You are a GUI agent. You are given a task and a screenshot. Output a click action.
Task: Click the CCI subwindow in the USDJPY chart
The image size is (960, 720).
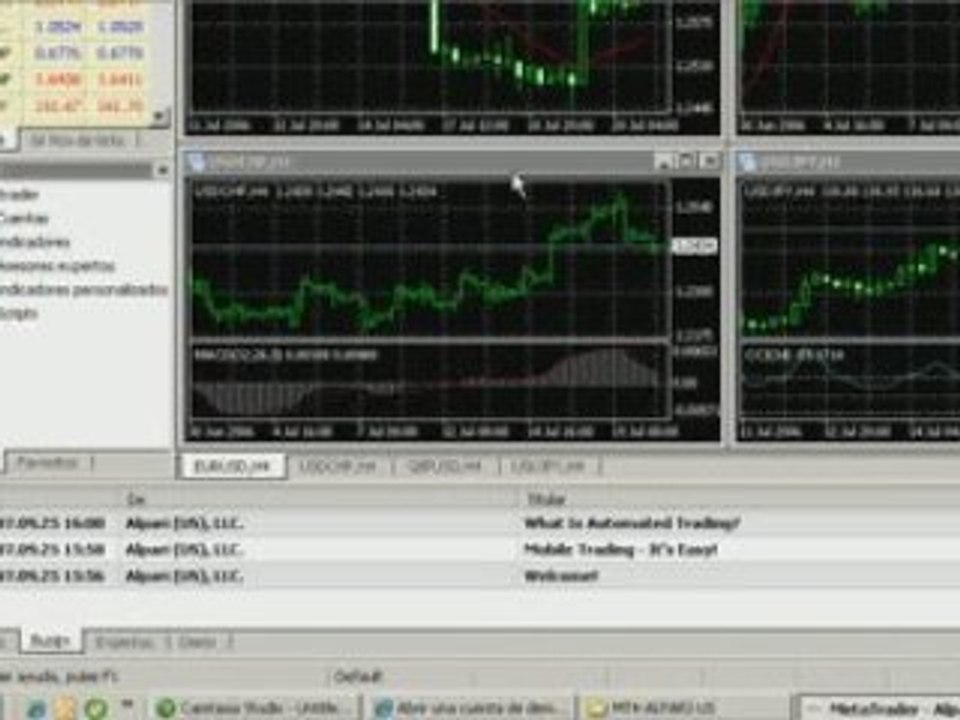point(850,381)
